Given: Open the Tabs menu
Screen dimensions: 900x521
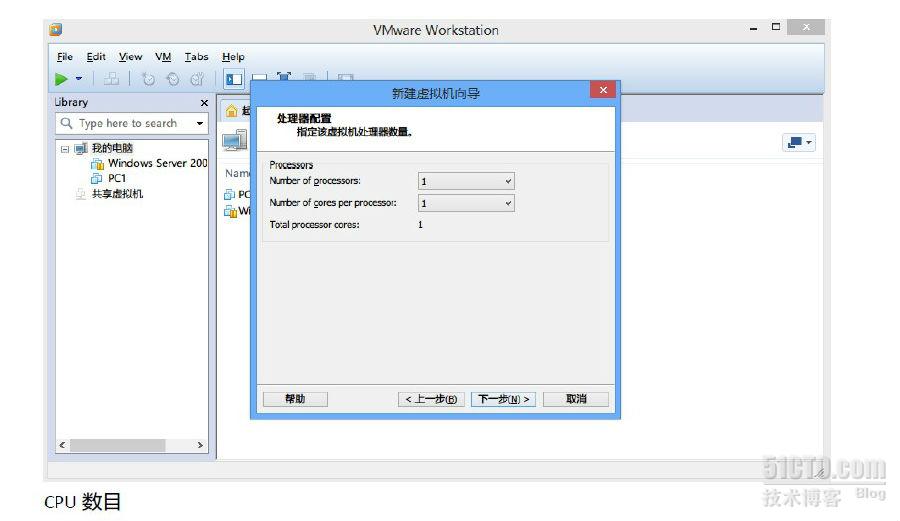Looking at the screenshot, I should (196, 57).
